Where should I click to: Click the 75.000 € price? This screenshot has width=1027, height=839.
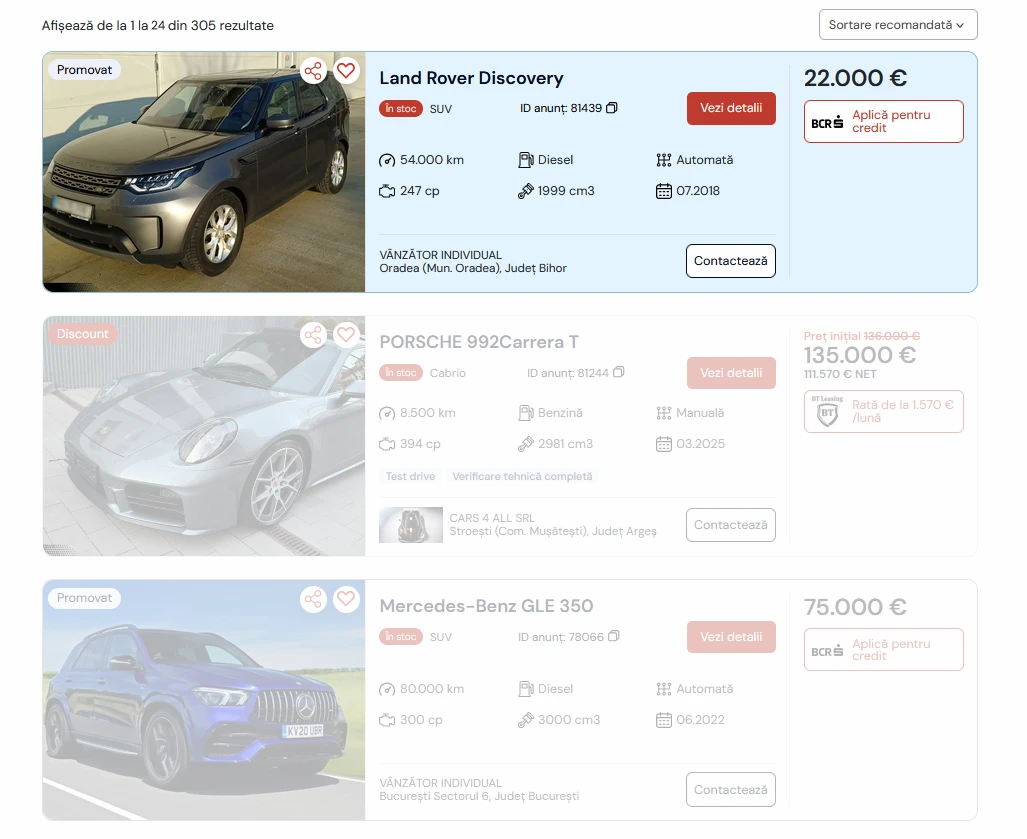click(x=855, y=606)
